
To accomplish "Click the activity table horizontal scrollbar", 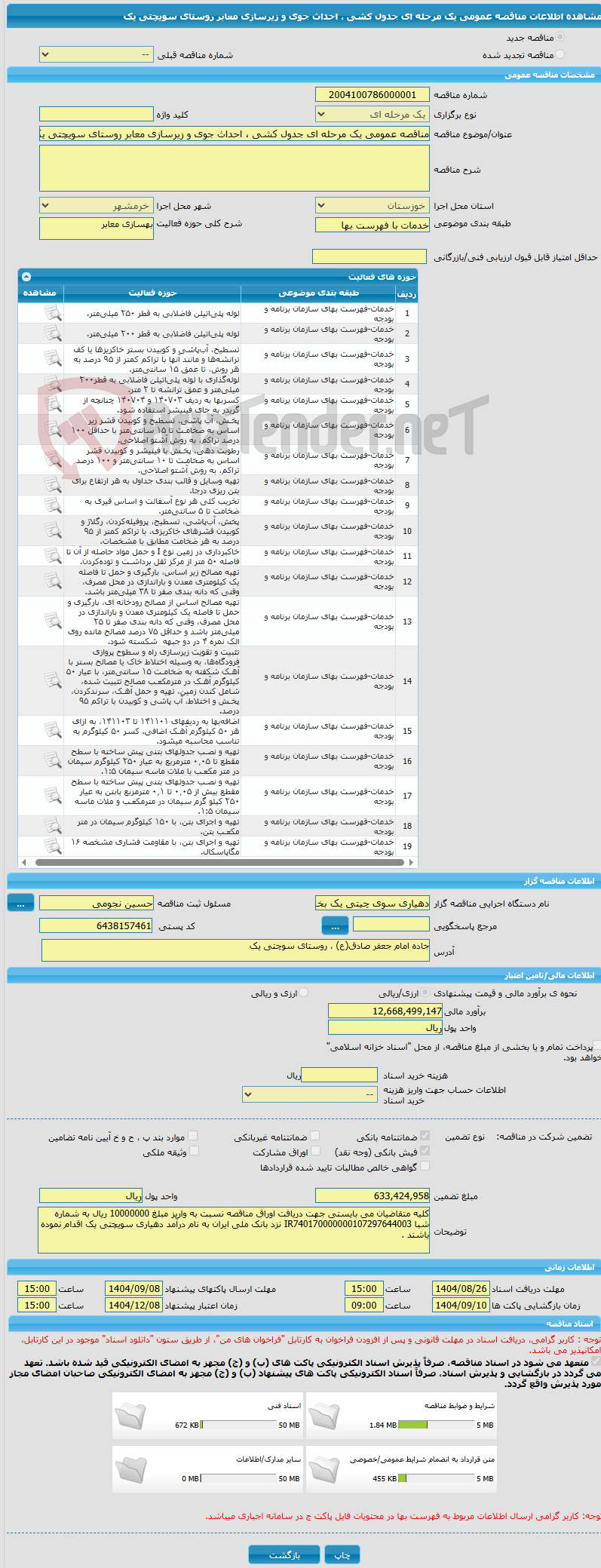I will point(218,862).
